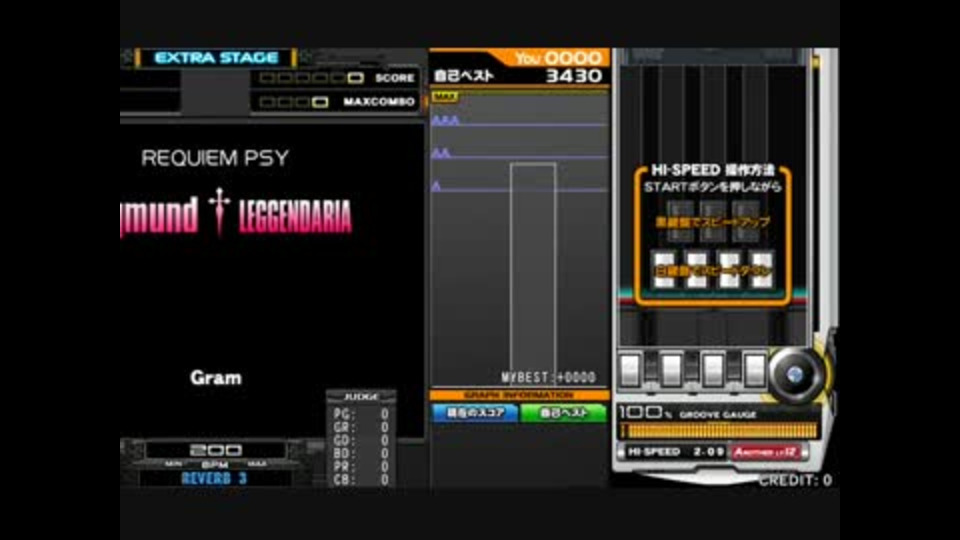The image size is (960, 540).
Task: Click the 100% groove gauge value
Action: pyautogui.click(x=645, y=413)
